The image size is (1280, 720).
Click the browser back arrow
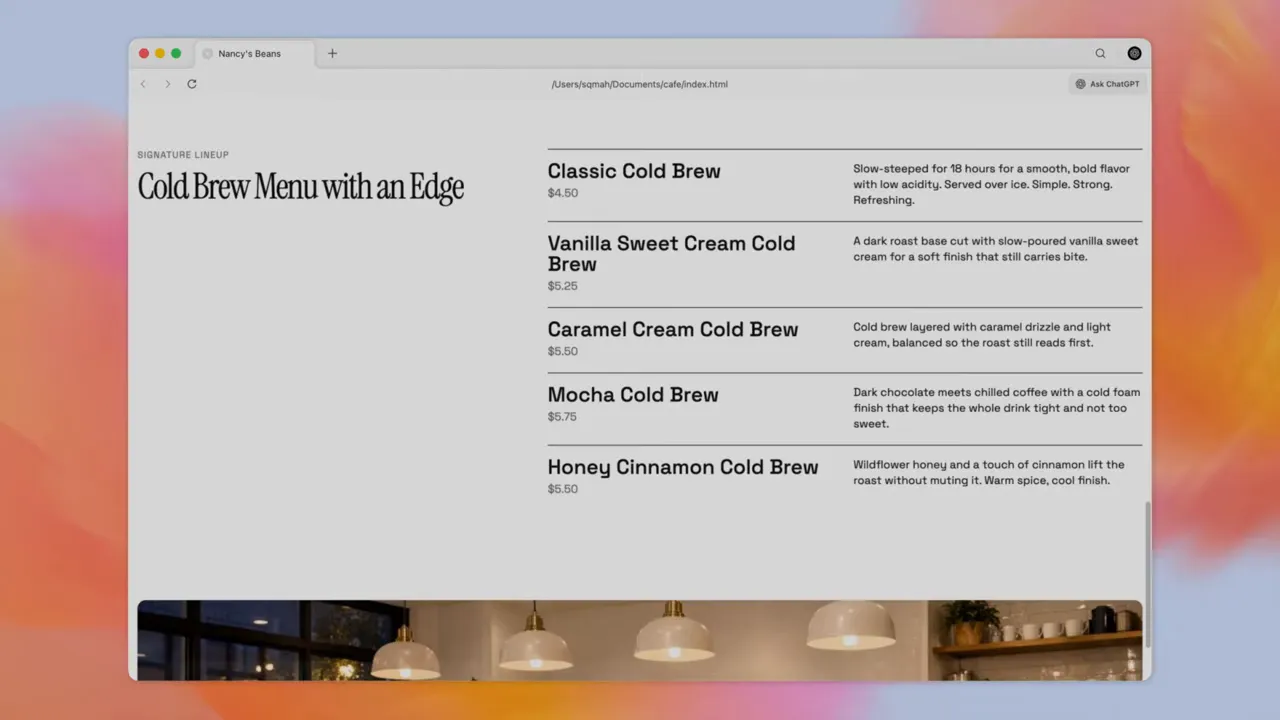coord(143,84)
